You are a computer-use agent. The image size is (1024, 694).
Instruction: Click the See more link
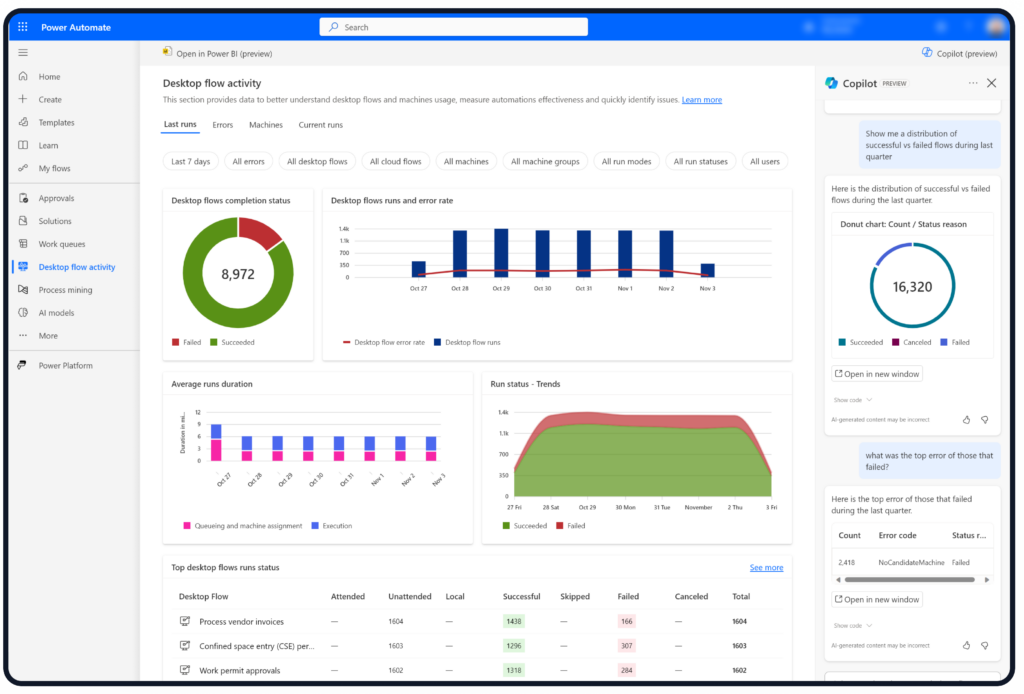(766, 567)
